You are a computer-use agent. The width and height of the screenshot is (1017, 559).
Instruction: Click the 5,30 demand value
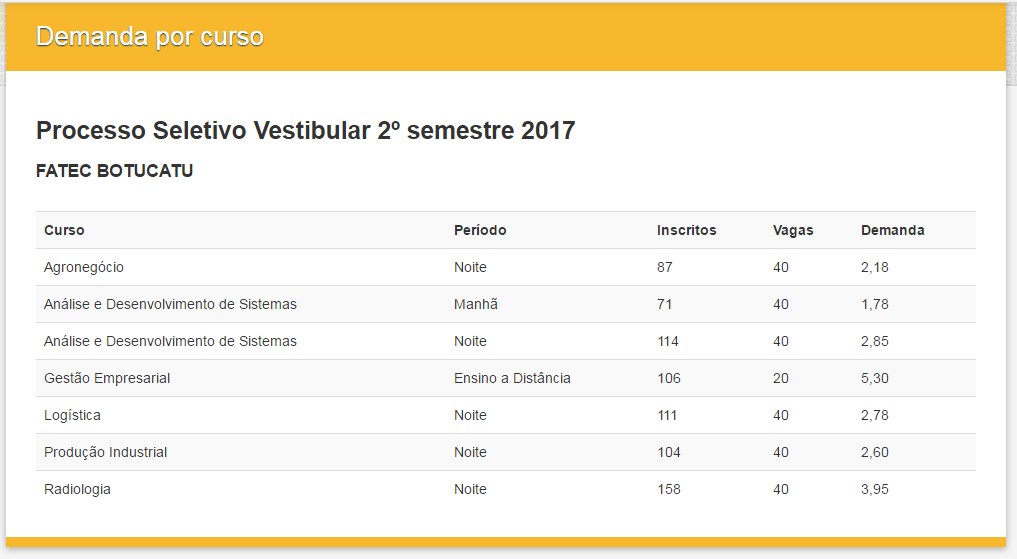(x=875, y=379)
